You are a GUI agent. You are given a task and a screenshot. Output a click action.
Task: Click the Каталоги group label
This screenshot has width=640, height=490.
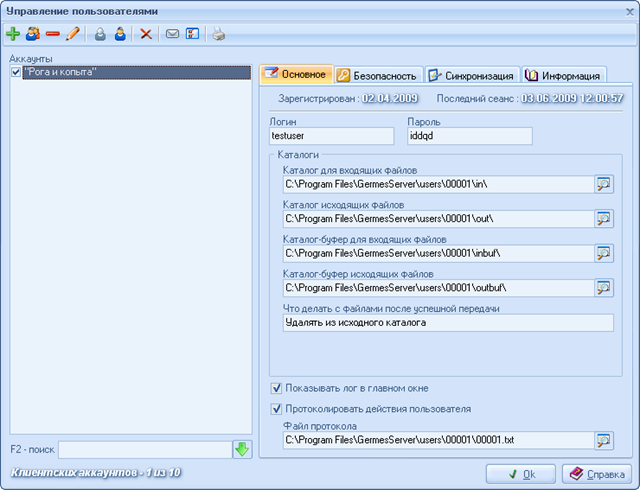pos(298,155)
